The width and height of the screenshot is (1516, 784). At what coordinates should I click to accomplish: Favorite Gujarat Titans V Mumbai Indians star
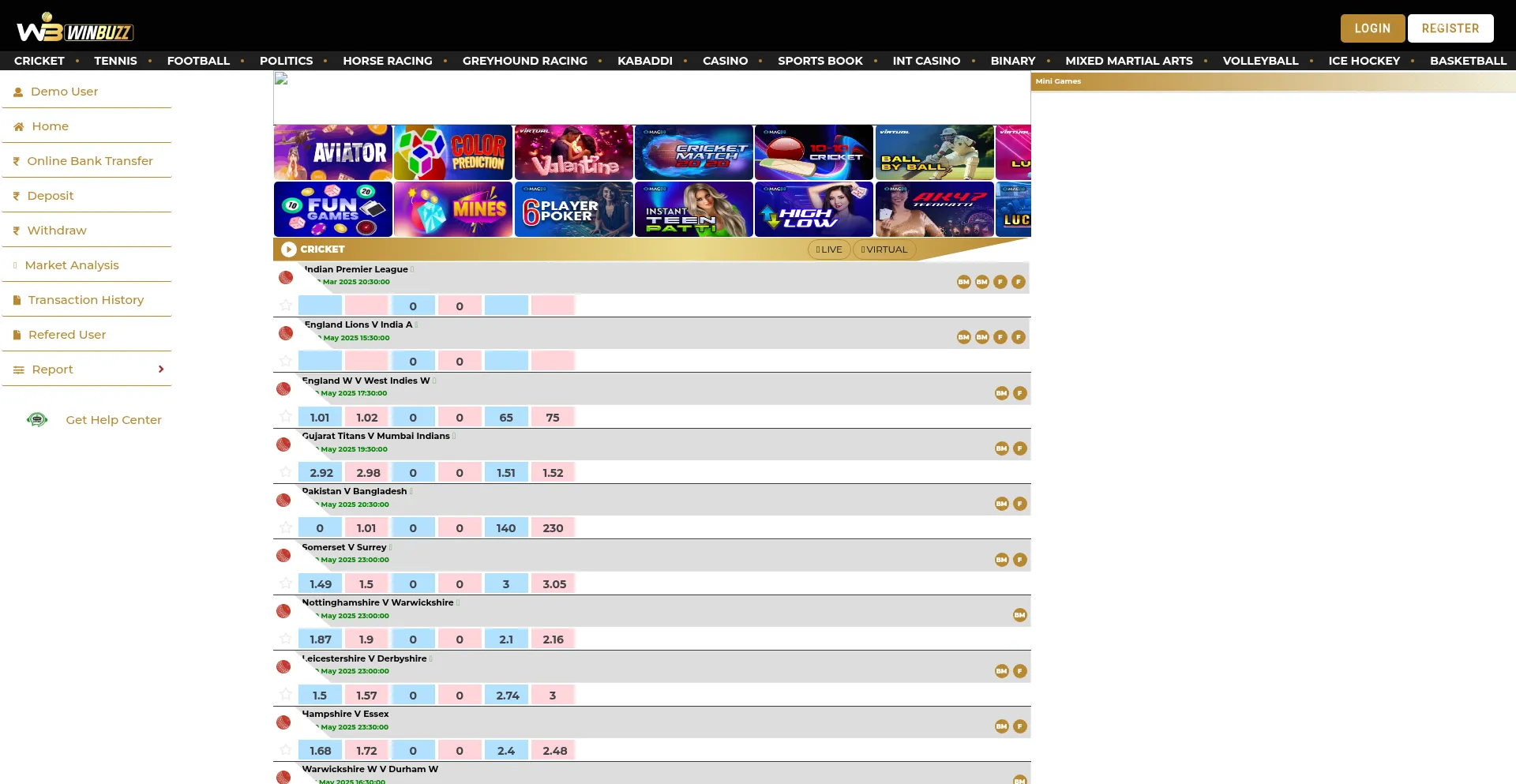tap(286, 472)
